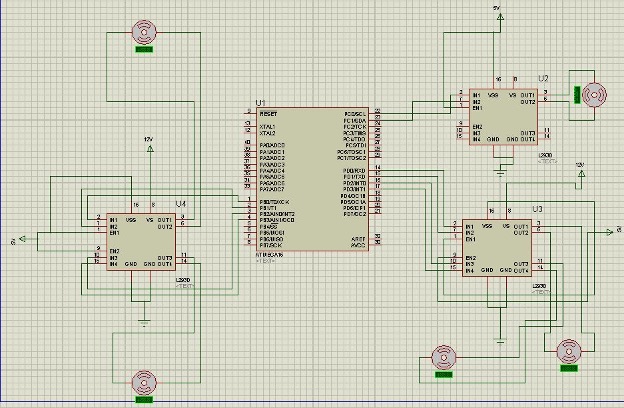Select the U3 L293D driver chip body
The width and height of the screenshot is (624, 408).
coord(497,248)
